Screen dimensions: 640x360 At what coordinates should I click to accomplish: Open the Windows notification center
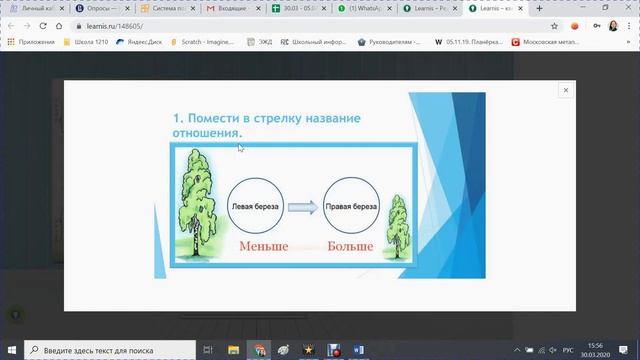click(623, 350)
